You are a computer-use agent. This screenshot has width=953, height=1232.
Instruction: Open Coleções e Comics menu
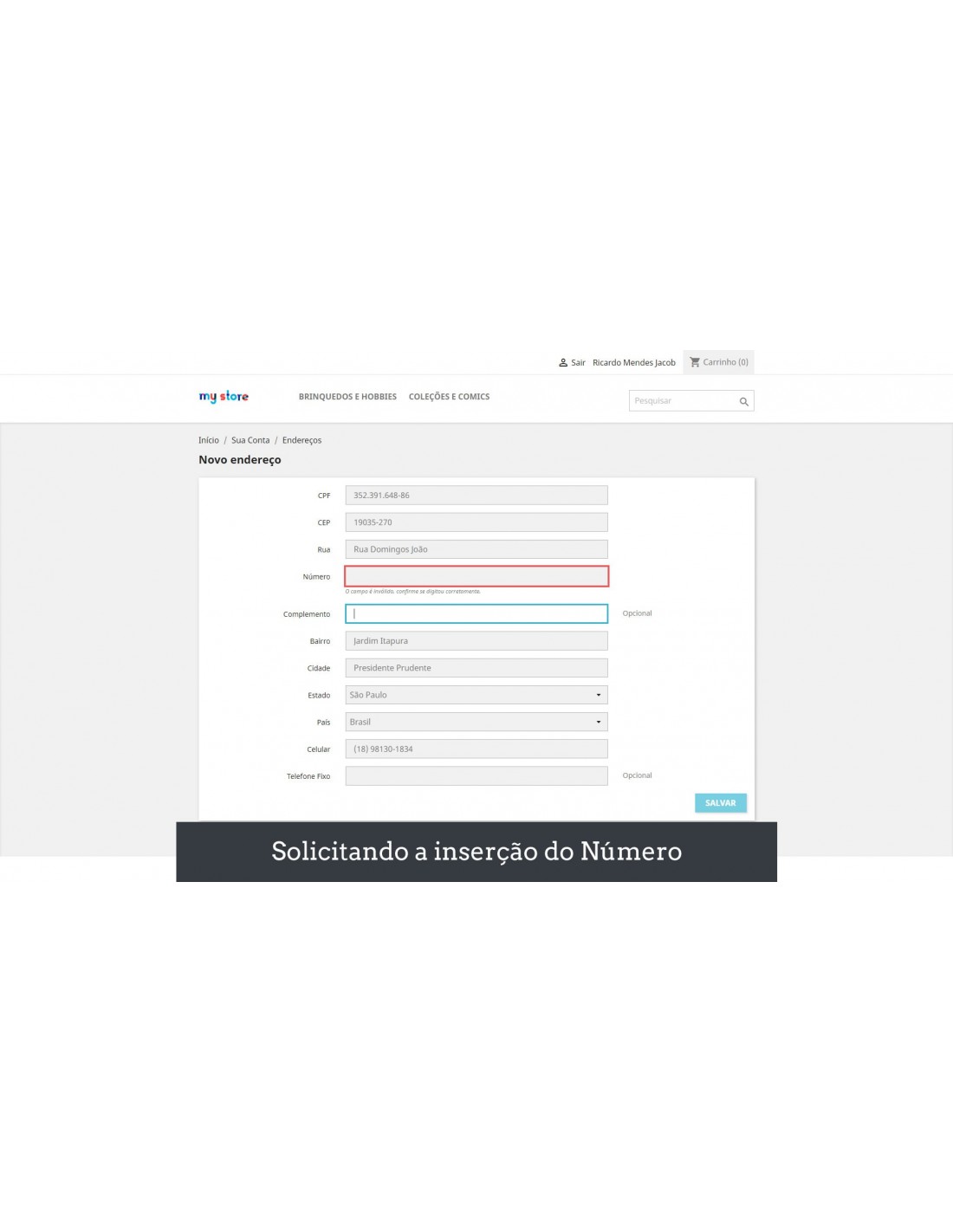449,397
